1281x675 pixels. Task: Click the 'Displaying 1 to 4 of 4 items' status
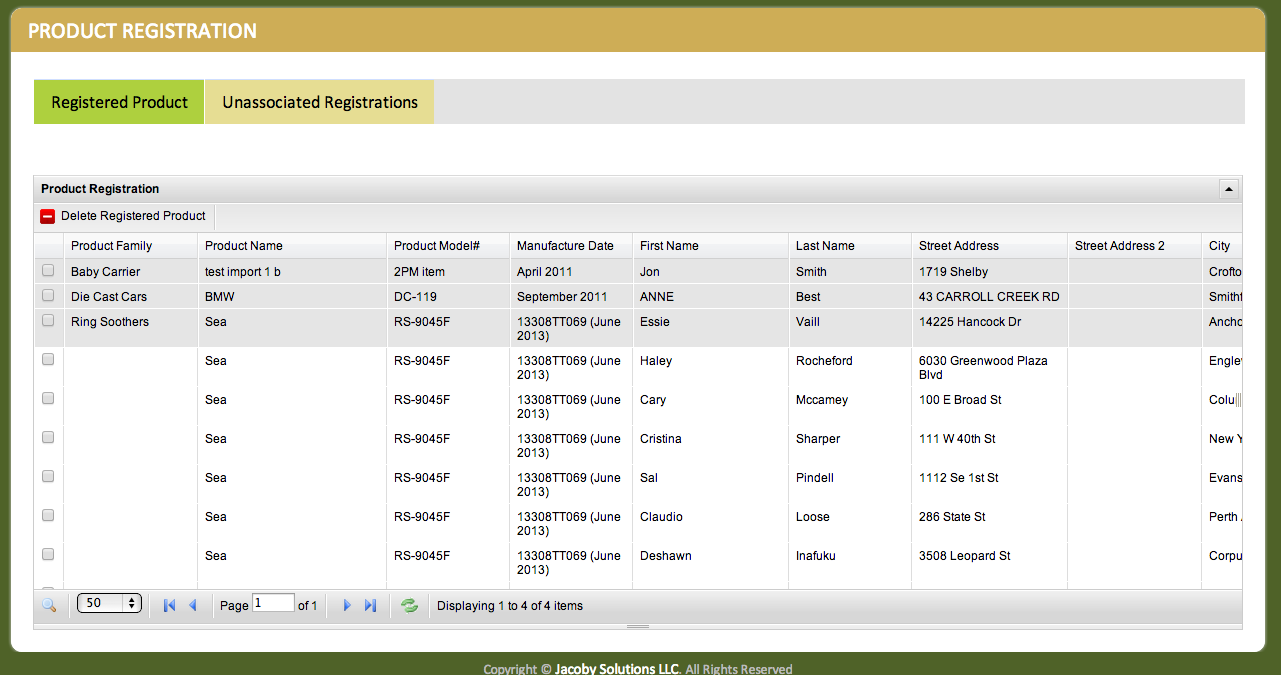click(510, 606)
